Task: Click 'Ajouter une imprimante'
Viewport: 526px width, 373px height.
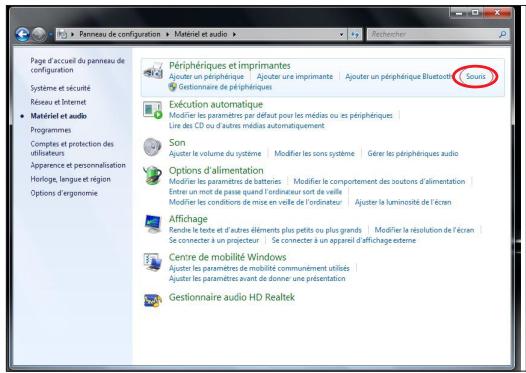Action: [x=295, y=76]
